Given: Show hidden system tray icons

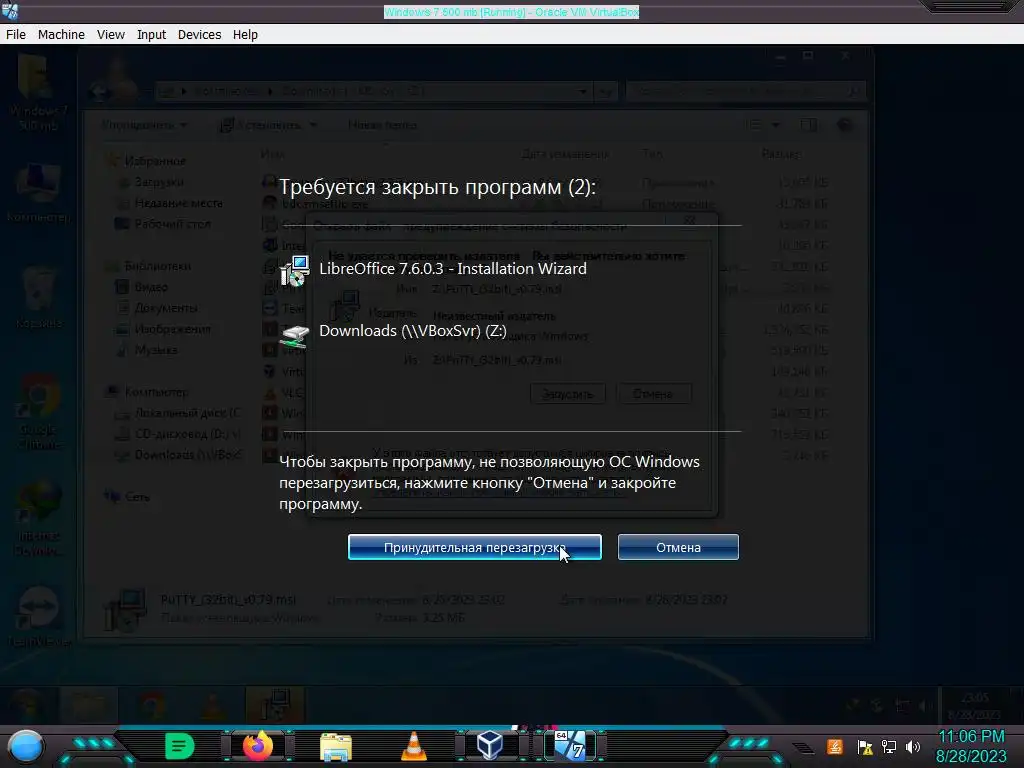Looking at the screenshot, I should point(803,748).
